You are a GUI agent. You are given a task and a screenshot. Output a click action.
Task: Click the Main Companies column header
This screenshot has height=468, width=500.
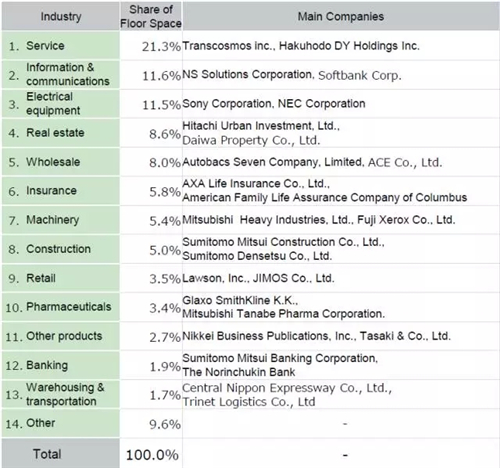point(341,16)
